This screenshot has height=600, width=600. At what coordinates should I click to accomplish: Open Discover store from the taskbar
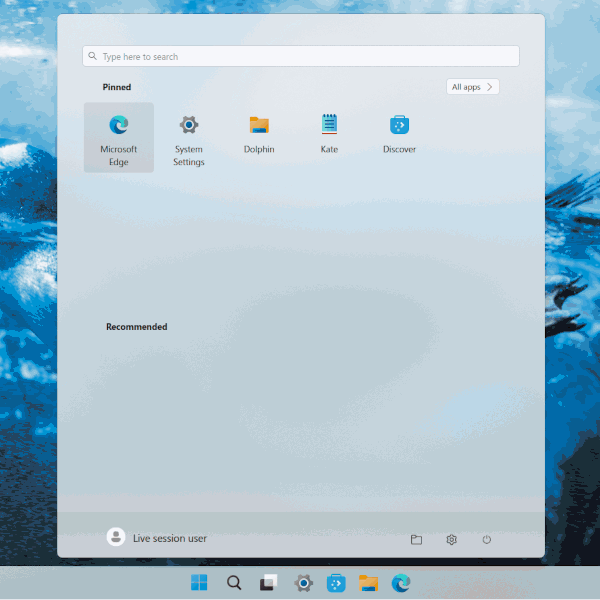[x=336, y=583]
